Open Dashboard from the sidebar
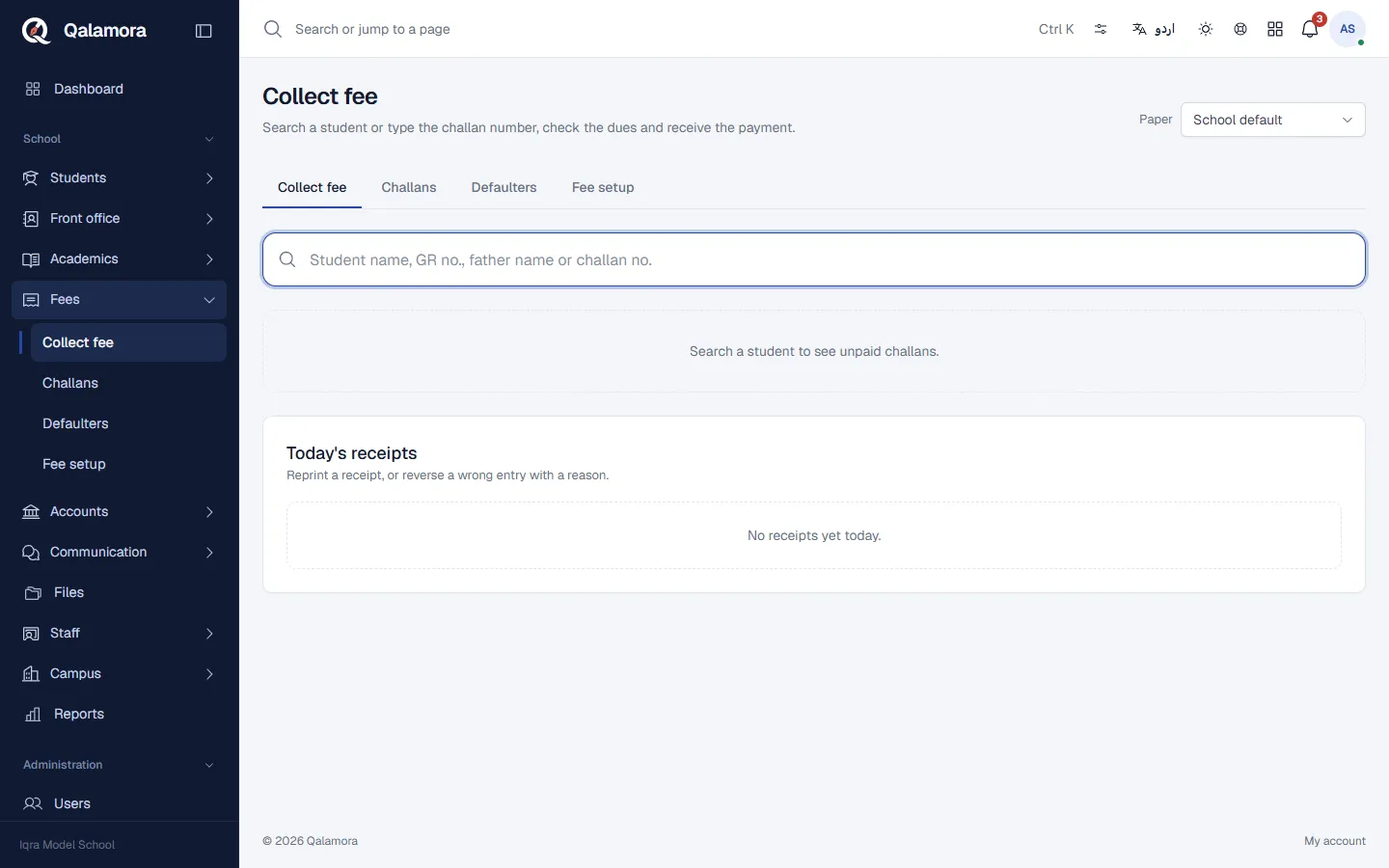 [x=120, y=89]
